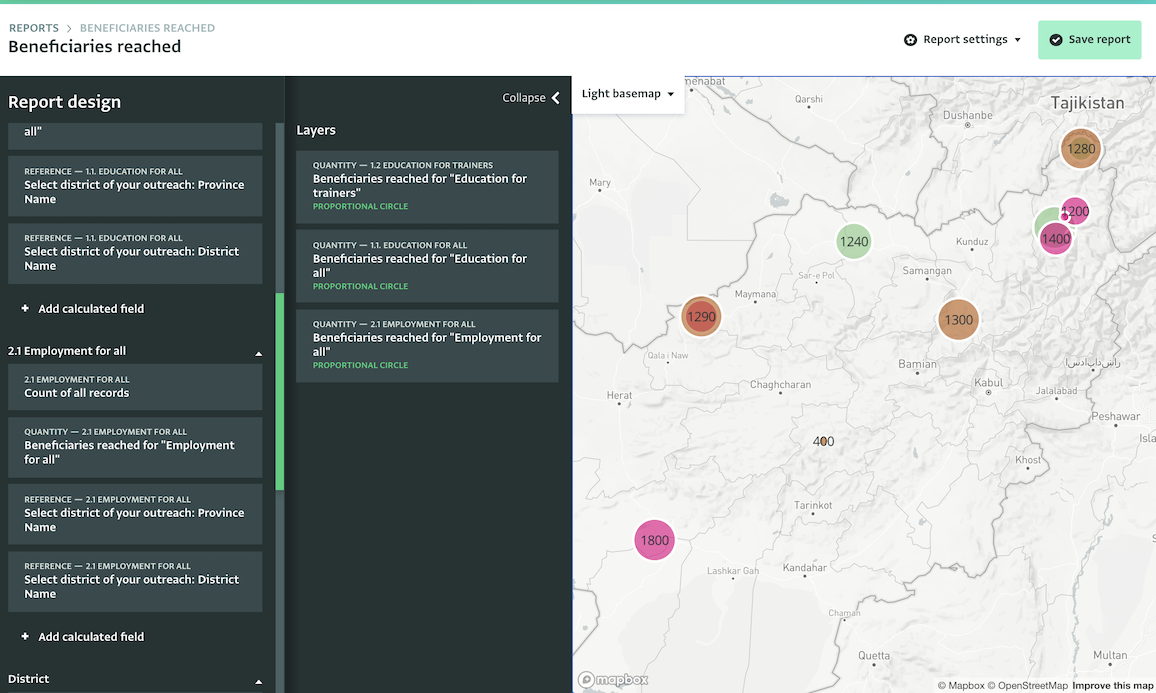This screenshot has height=693, width=1156.
Task: Click the plus icon under Employment for all fields
Action: click(x=25, y=636)
